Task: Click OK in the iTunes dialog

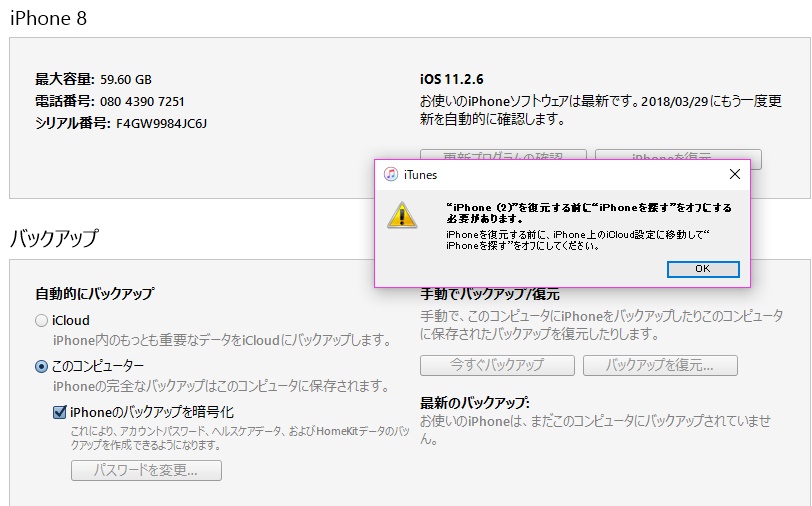Action: pyautogui.click(x=703, y=269)
